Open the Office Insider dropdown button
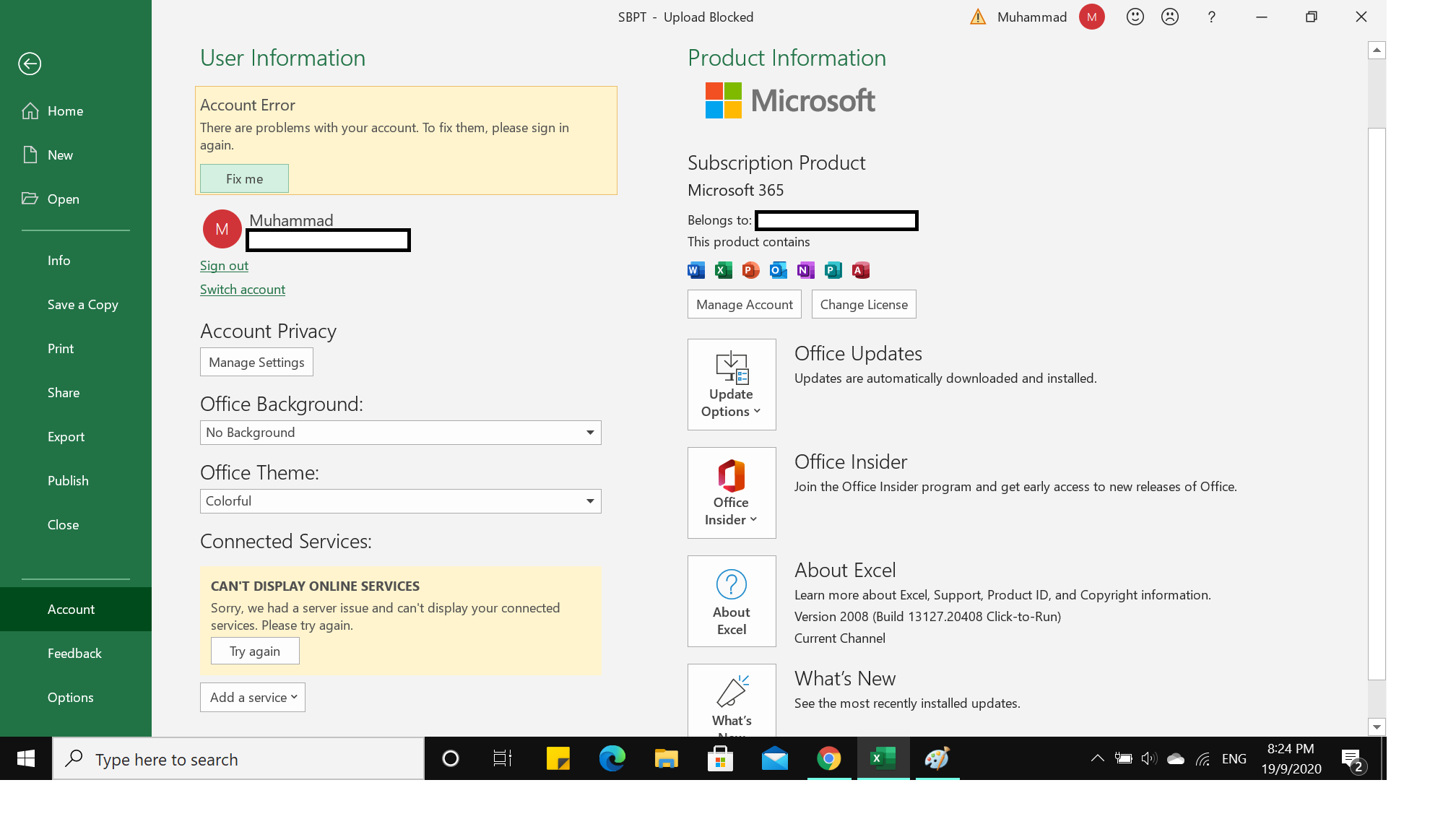Image resolution: width=1456 pixels, height=819 pixels. 732,493
